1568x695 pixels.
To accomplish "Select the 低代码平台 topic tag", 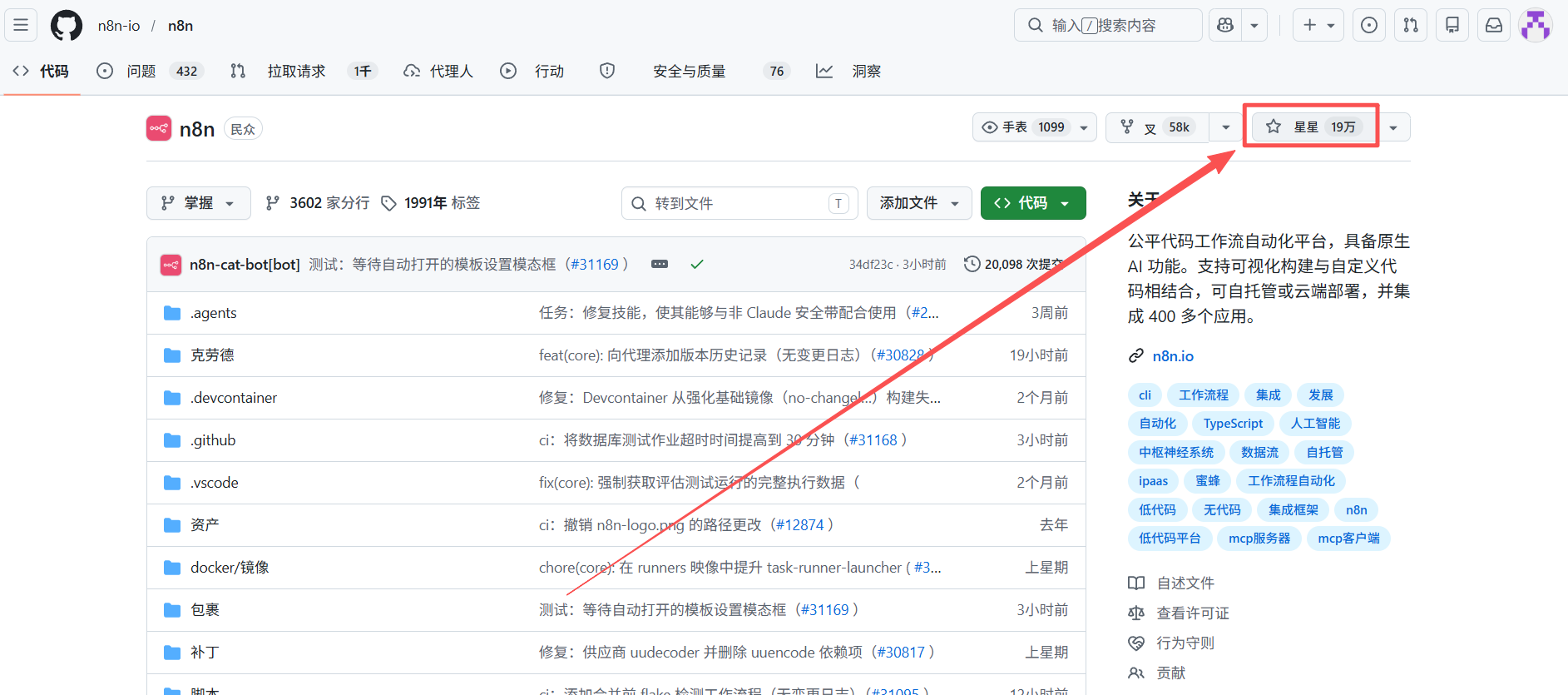I will tap(1170, 539).
